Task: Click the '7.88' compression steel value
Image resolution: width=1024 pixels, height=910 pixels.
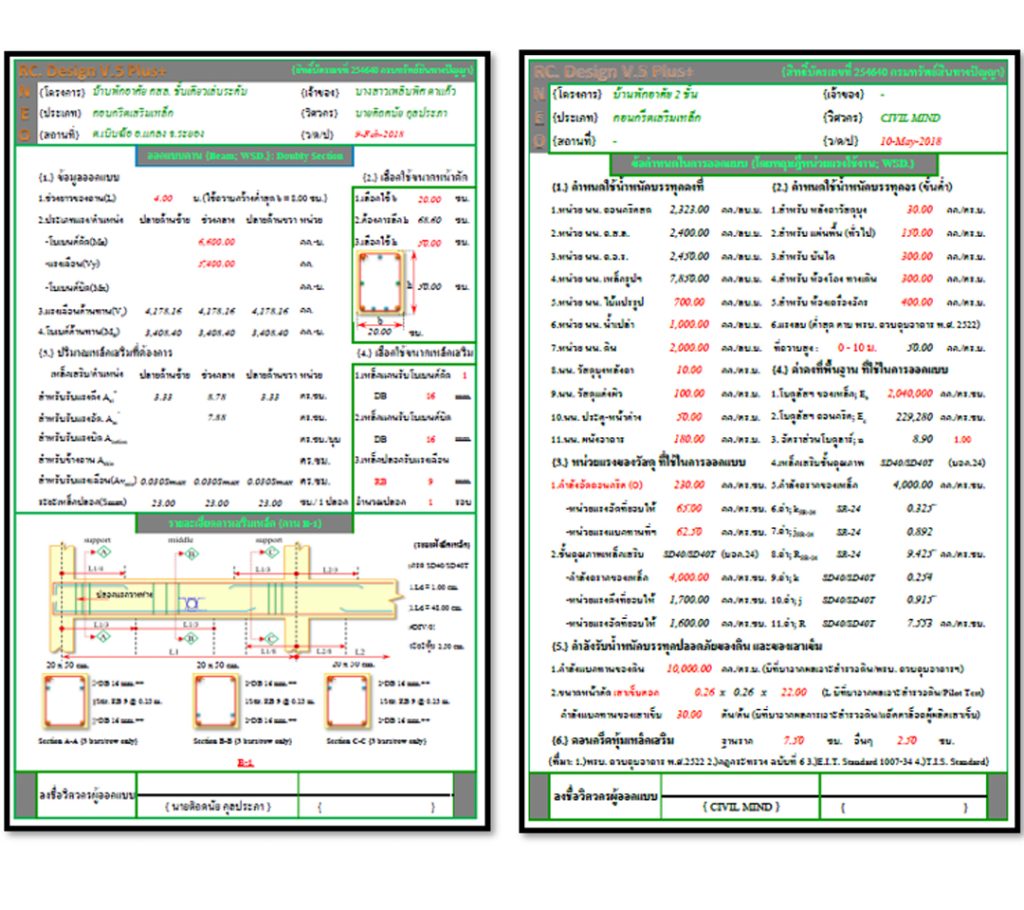Action: [216, 417]
